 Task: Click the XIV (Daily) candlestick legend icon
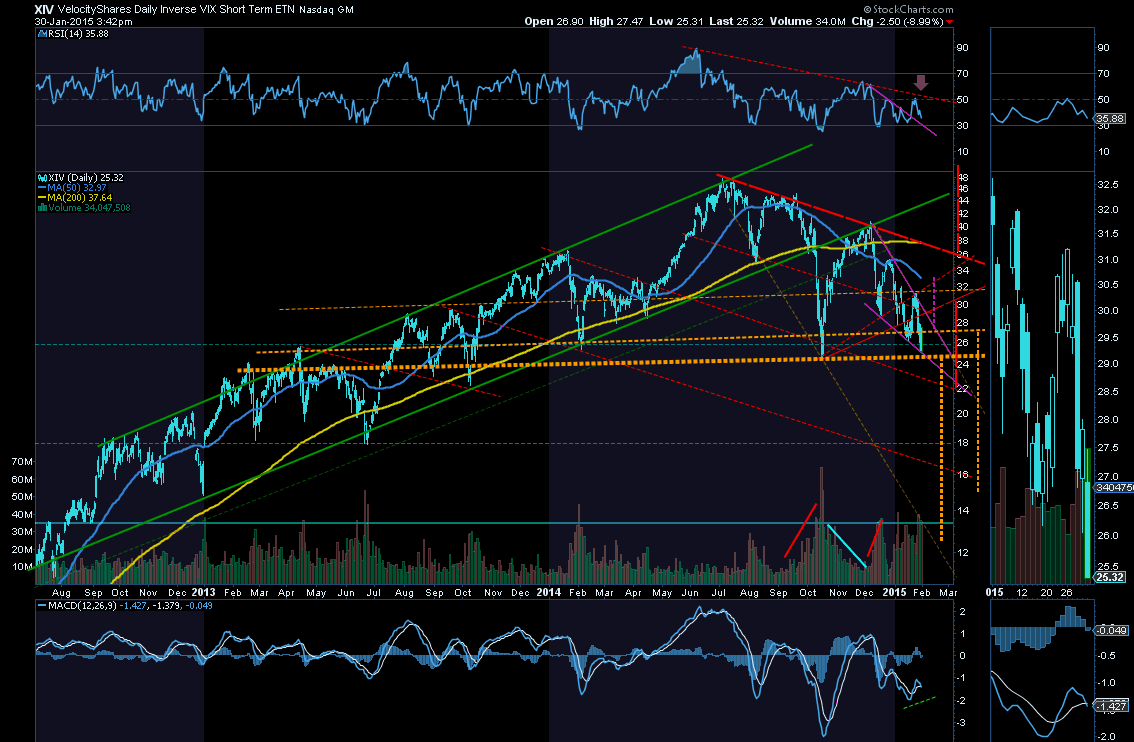(x=43, y=177)
